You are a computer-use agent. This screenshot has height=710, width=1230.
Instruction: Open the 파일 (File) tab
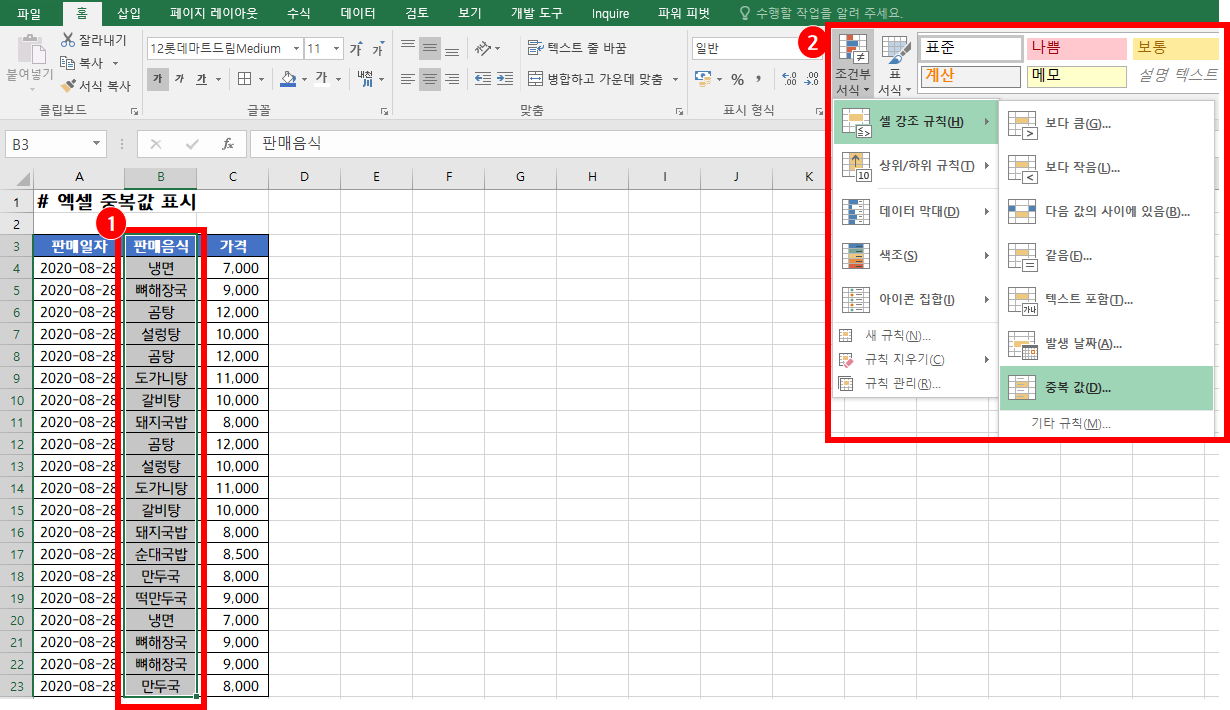click(x=29, y=14)
